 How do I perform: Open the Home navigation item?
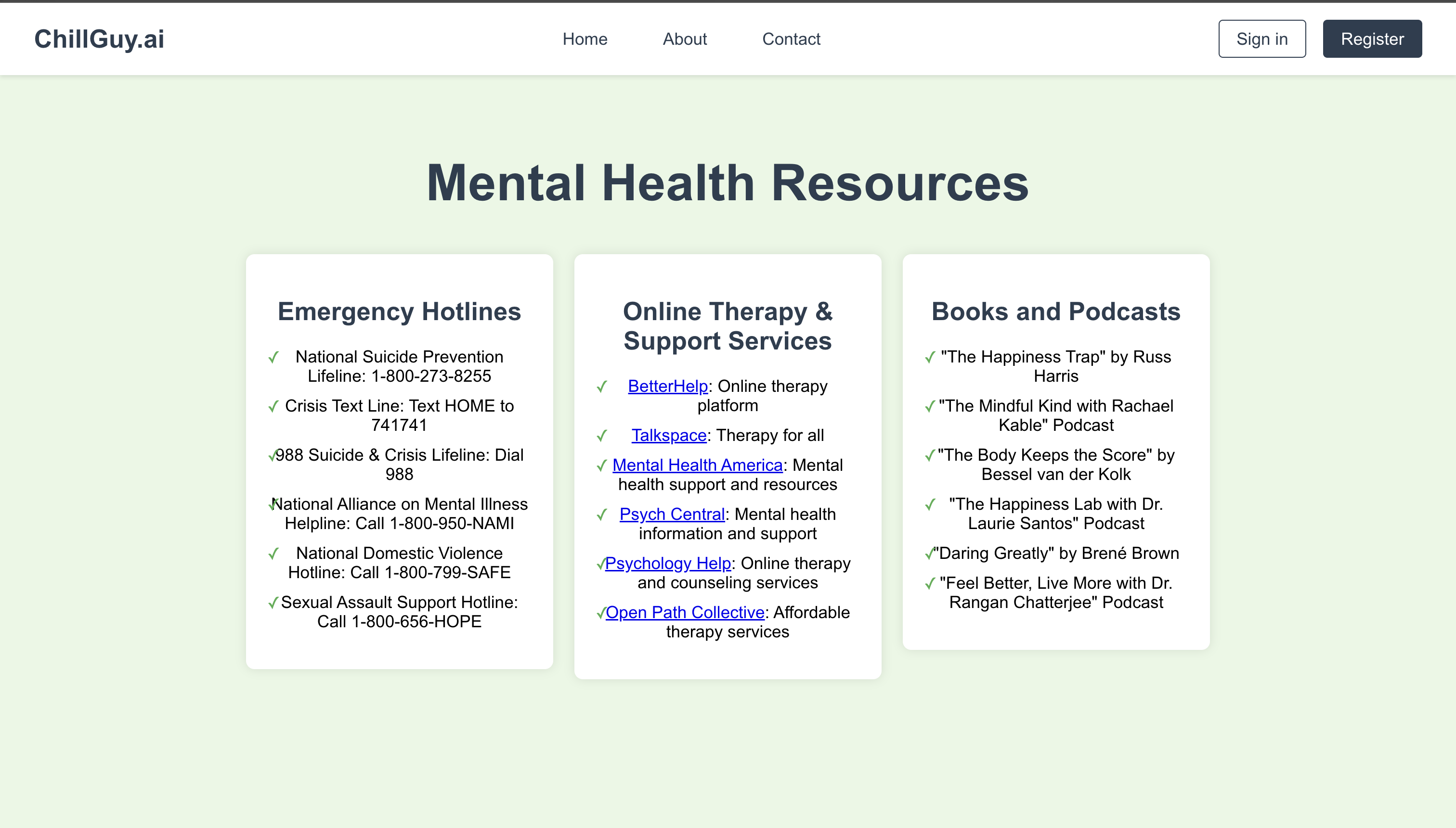[585, 39]
